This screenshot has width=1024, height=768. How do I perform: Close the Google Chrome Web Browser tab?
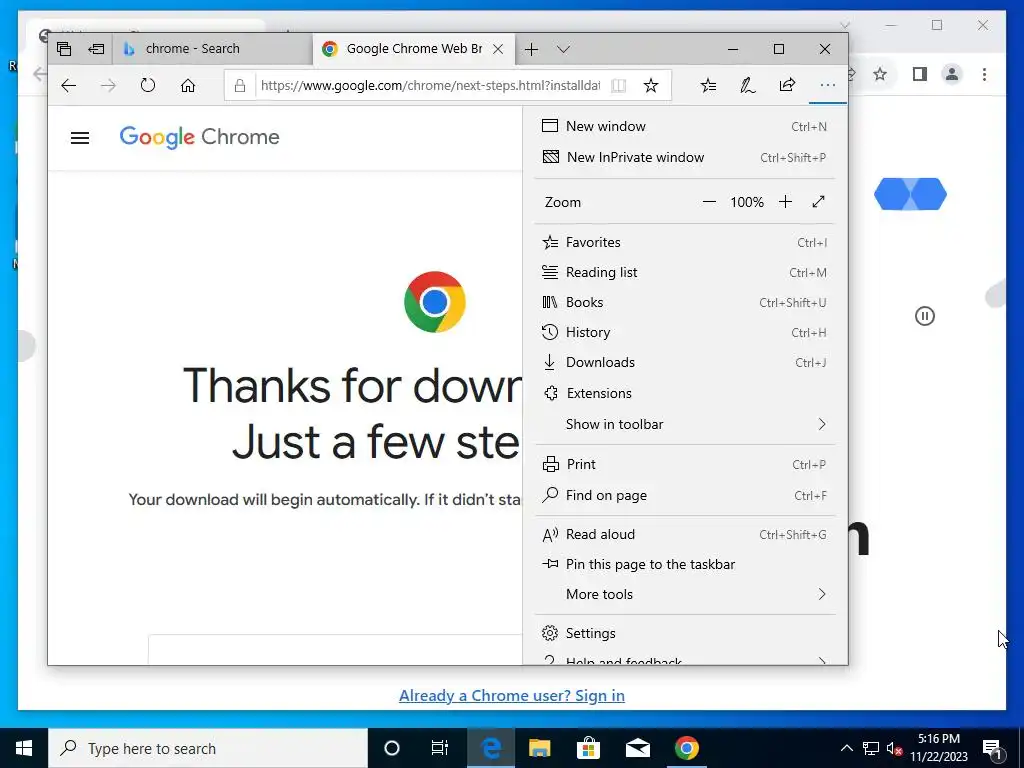[x=498, y=49]
